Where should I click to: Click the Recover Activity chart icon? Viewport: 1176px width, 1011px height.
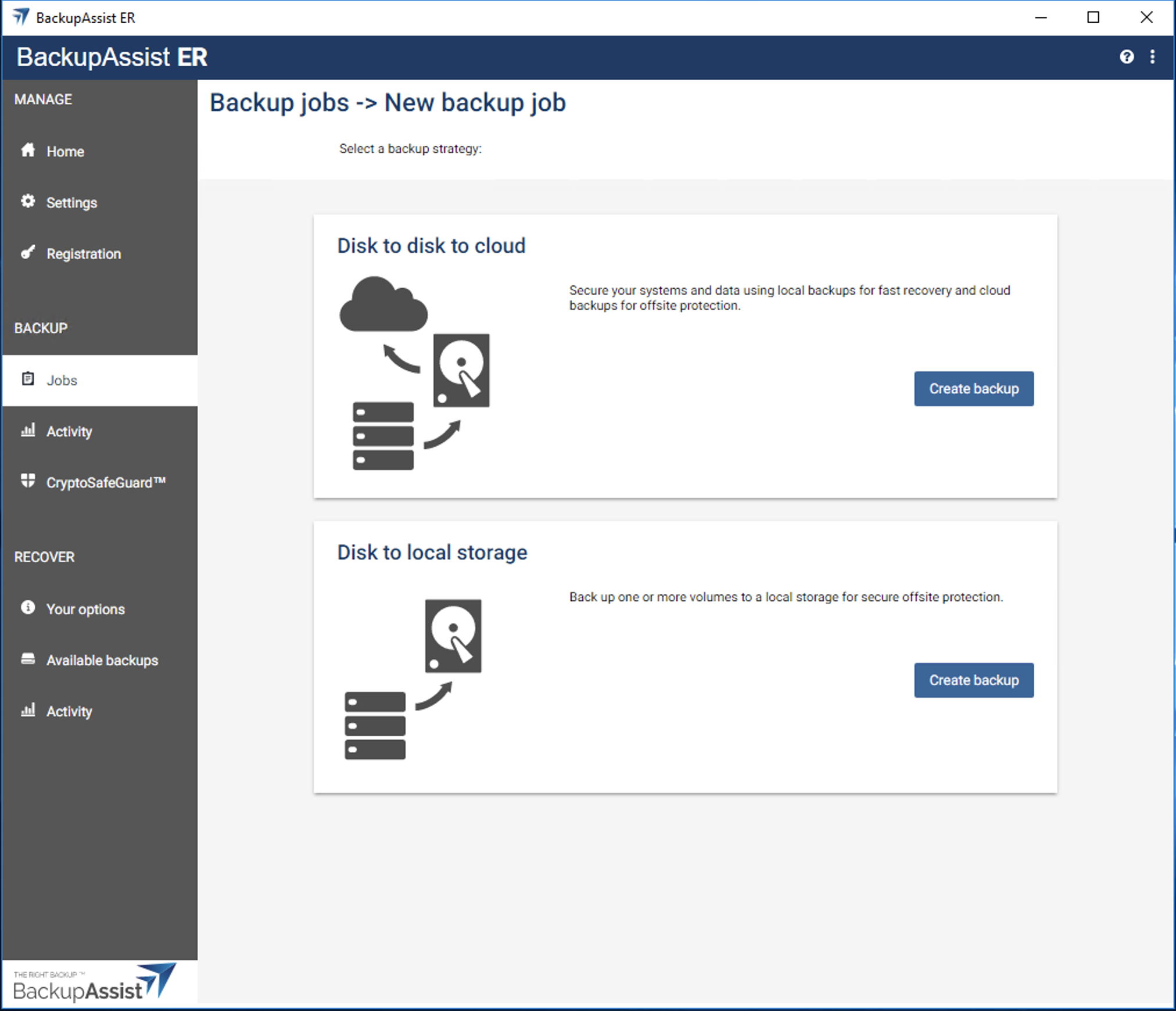coord(28,710)
